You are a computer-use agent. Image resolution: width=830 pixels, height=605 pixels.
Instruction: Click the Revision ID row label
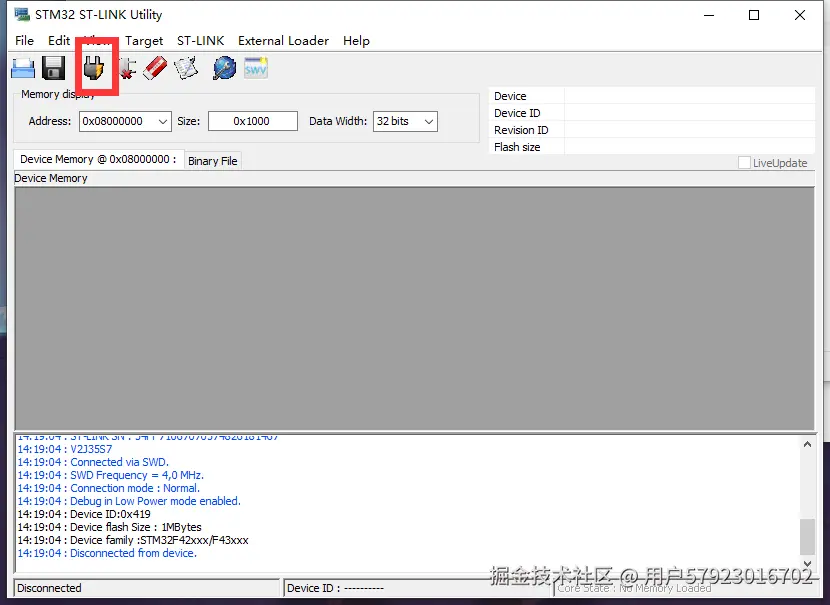[x=521, y=130]
